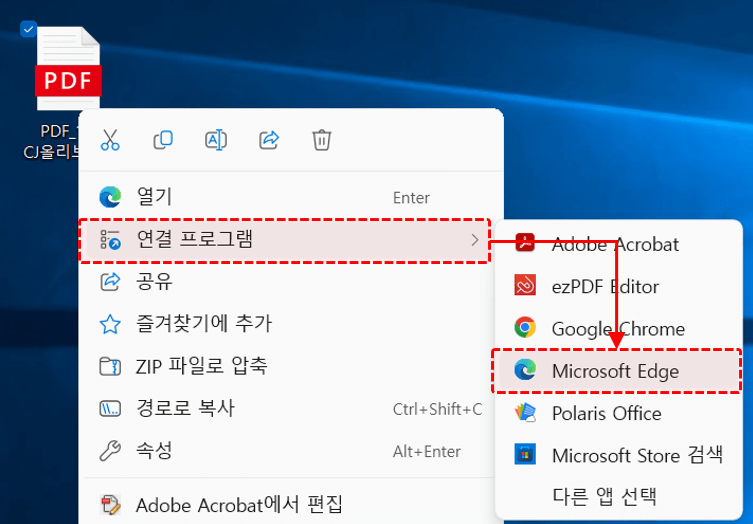Click the Microsoft Store bag icon

(525, 454)
